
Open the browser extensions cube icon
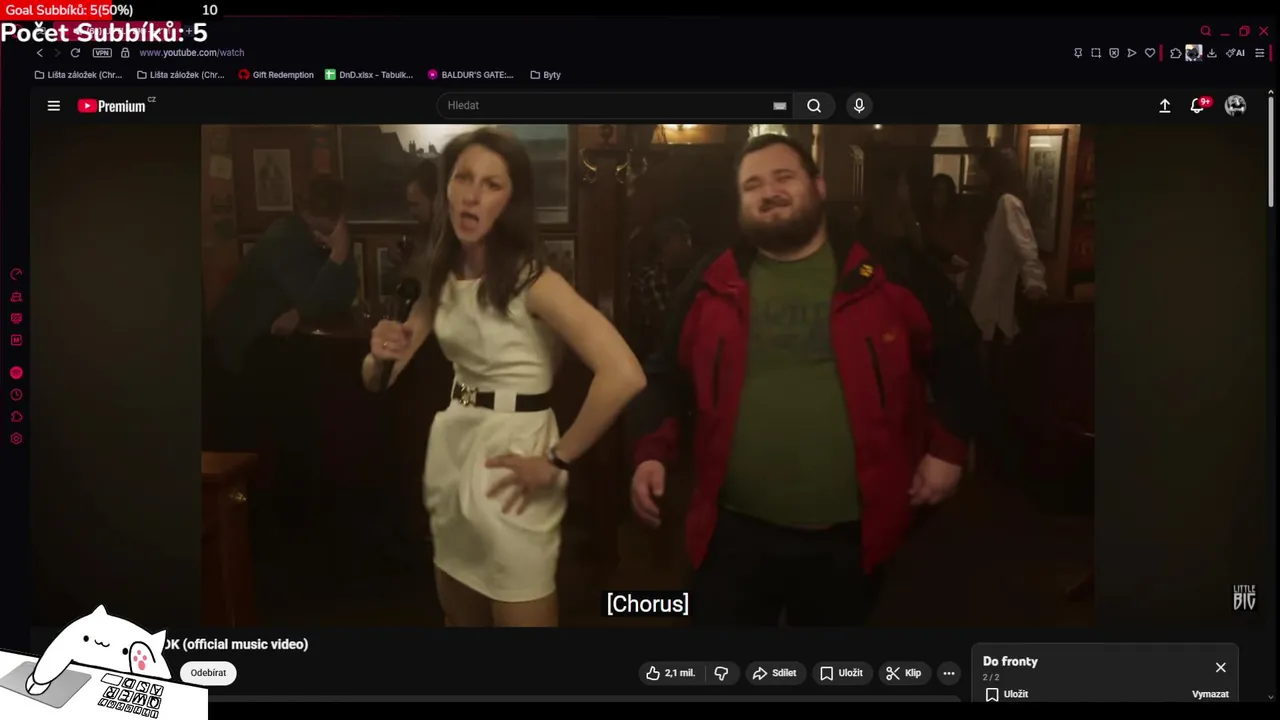tap(1176, 53)
